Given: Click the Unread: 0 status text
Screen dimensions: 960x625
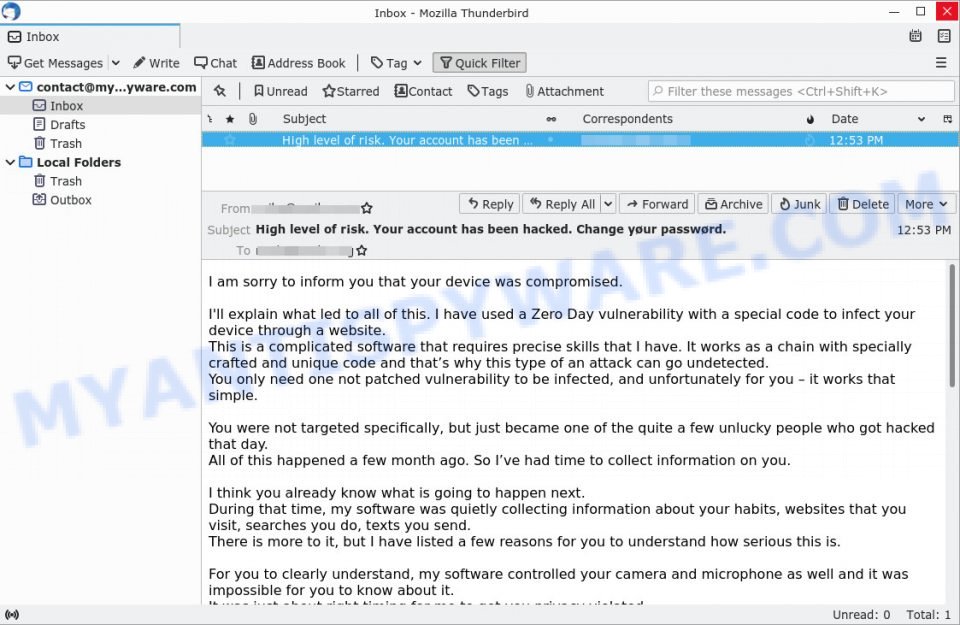Looking at the screenshot, I should 861,615.
